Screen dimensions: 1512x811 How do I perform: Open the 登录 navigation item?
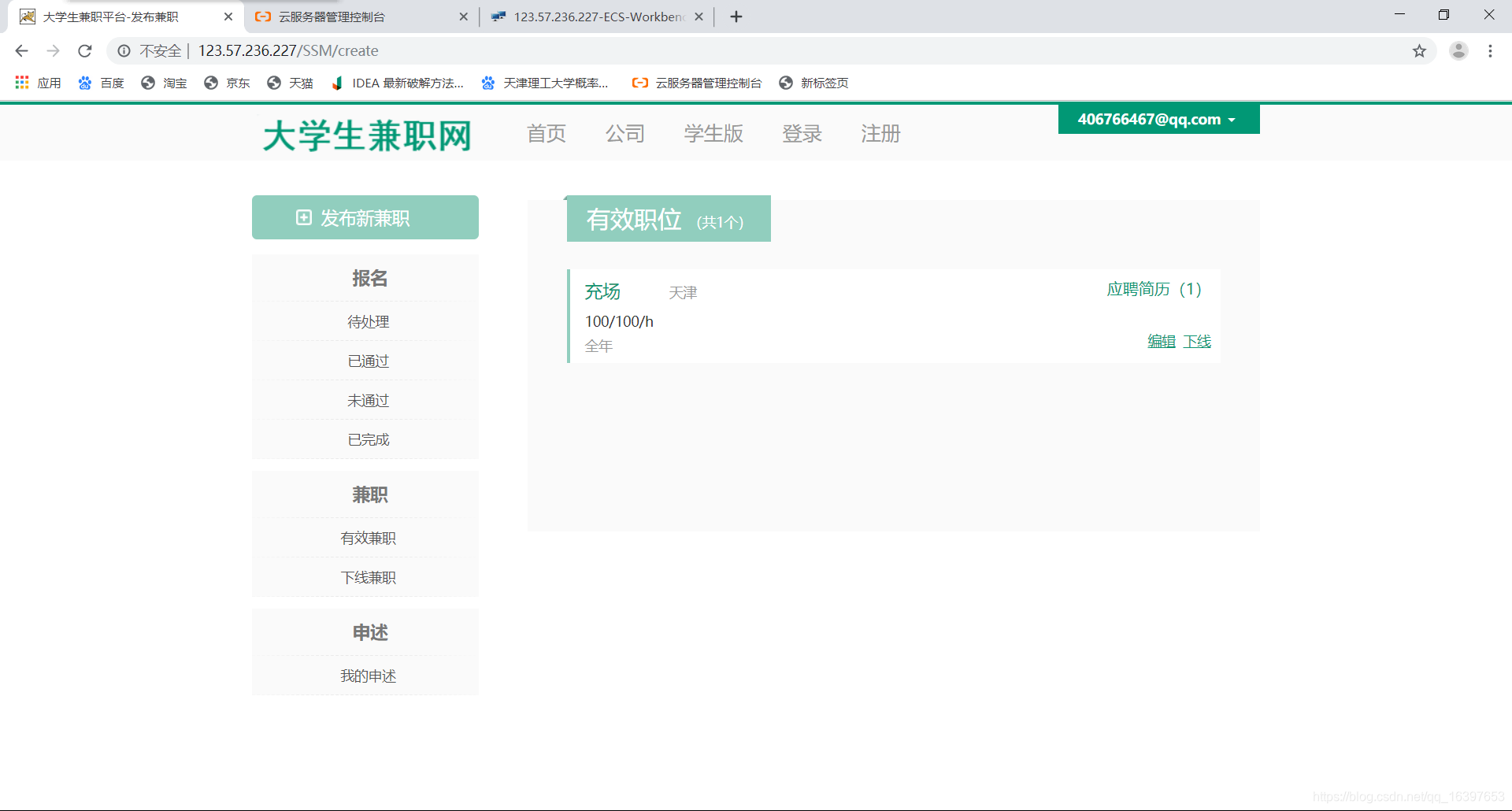[802, 134]
